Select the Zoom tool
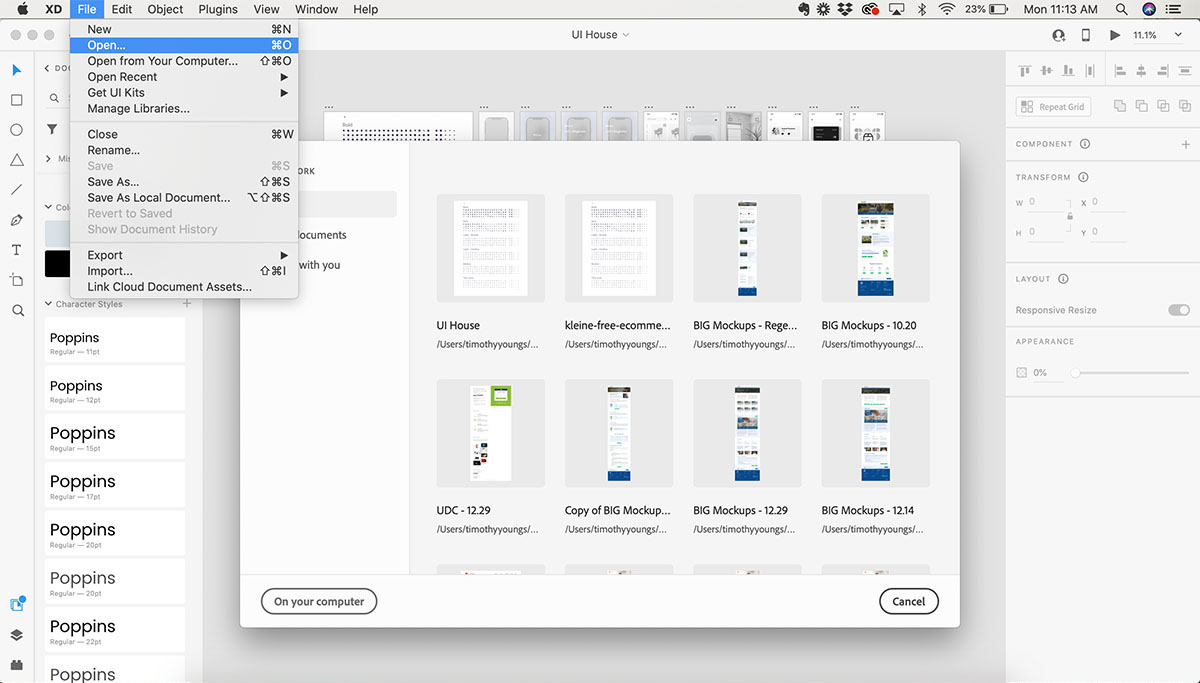Viewport: 1200px width, 683px height. (17, 311)
